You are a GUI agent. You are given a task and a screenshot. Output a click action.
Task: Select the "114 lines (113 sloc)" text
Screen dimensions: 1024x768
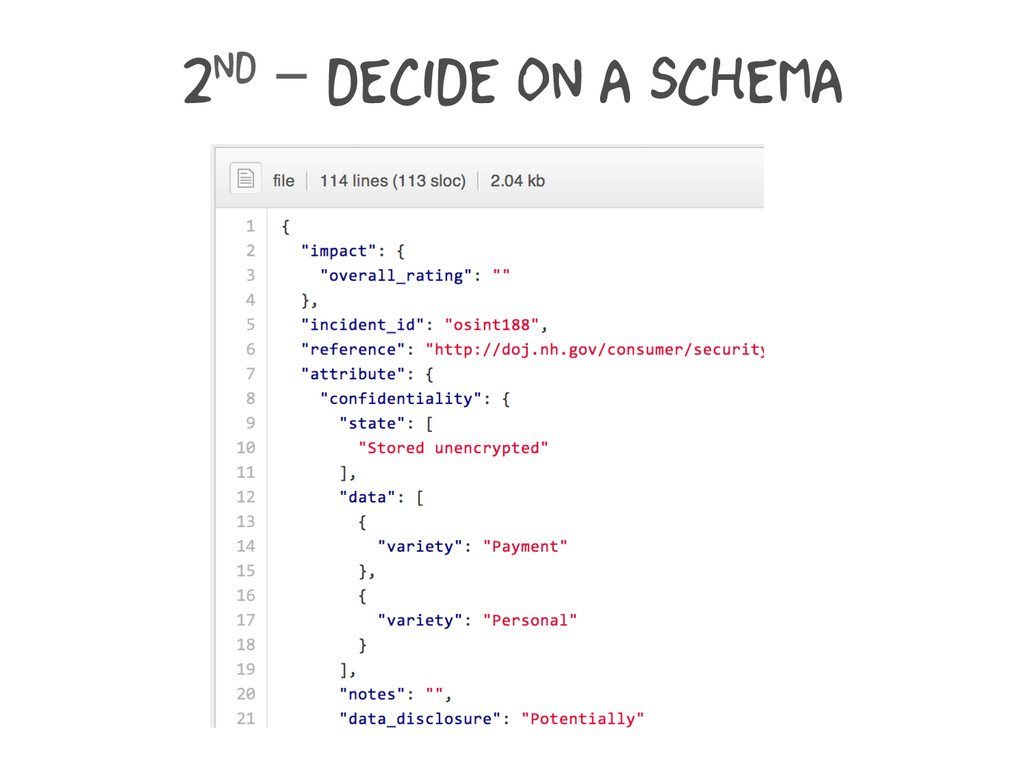(x=392, y=181)
